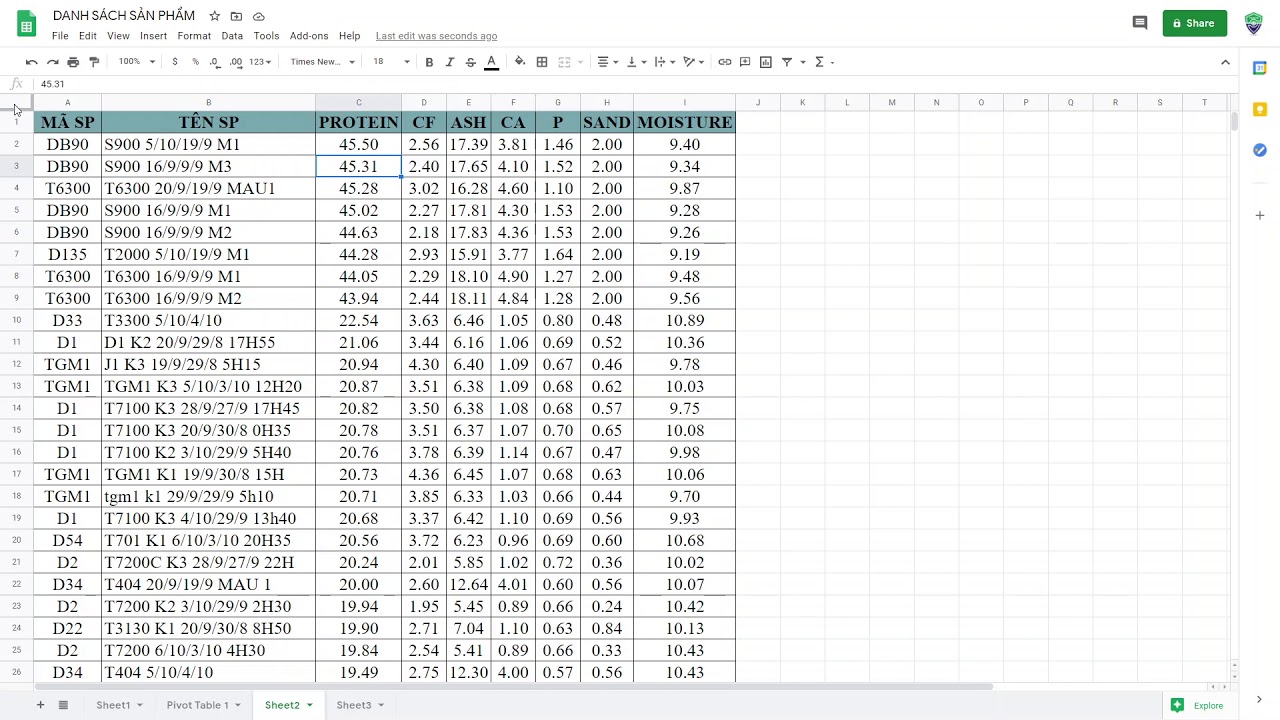Open comment history
1280x720 pixels.
click(x=1140, y=23)
